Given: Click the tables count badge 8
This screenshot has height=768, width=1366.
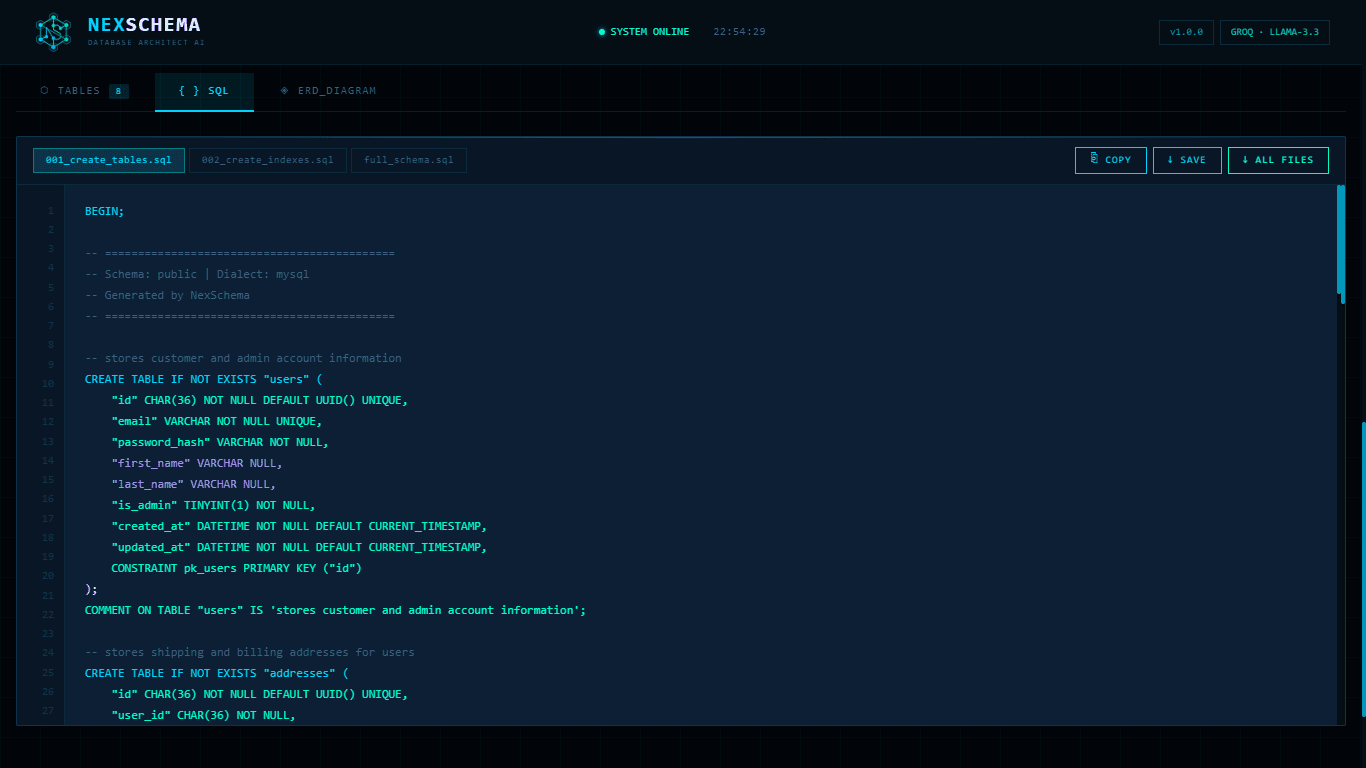Looking at the screenshot, I should pos(119,91).
